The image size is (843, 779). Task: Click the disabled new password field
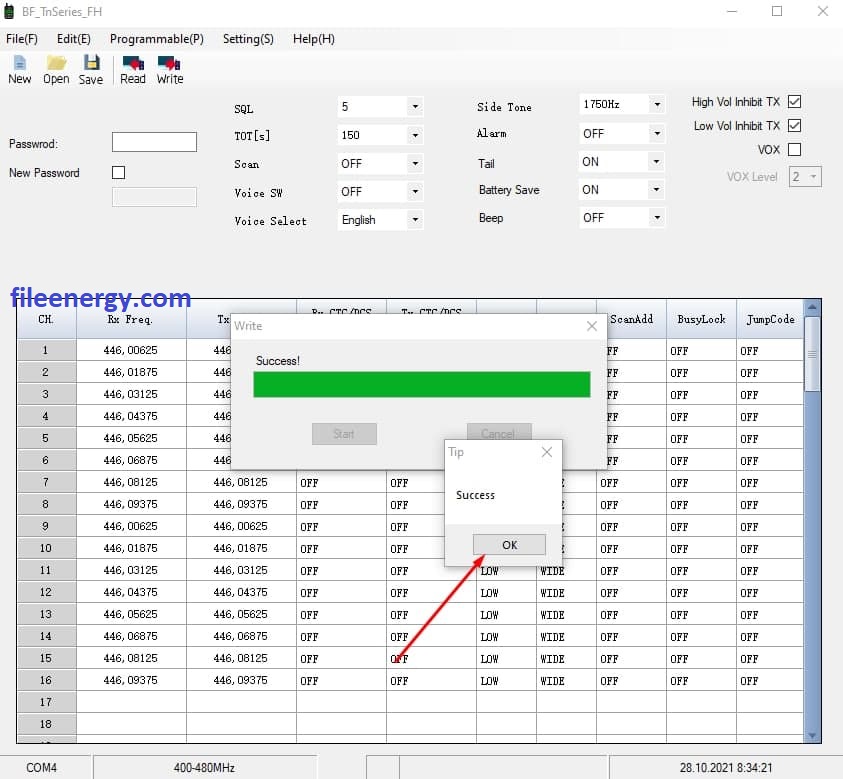point(154,197)
